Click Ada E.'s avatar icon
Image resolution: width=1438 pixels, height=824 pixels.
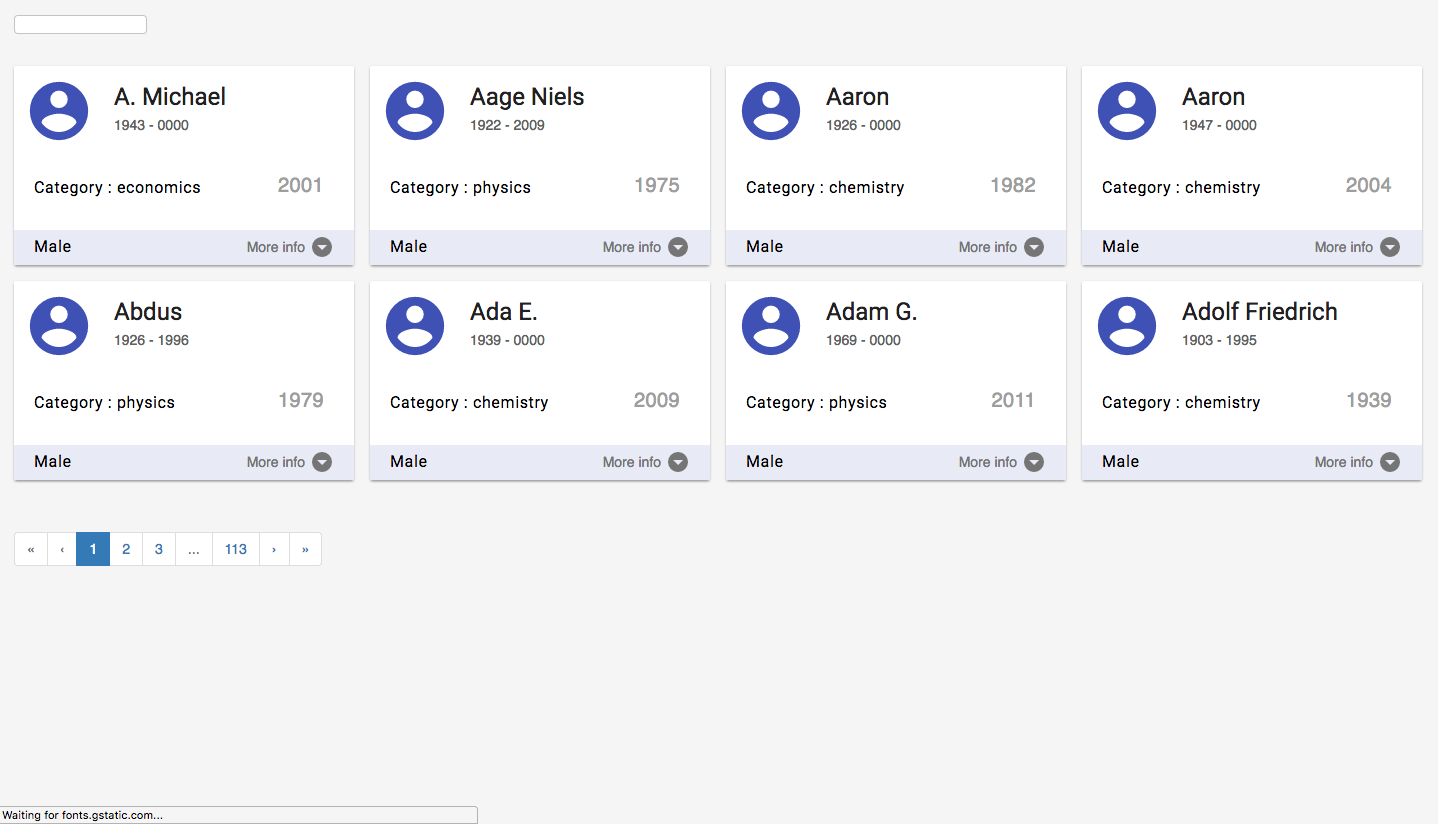point(415,326)
